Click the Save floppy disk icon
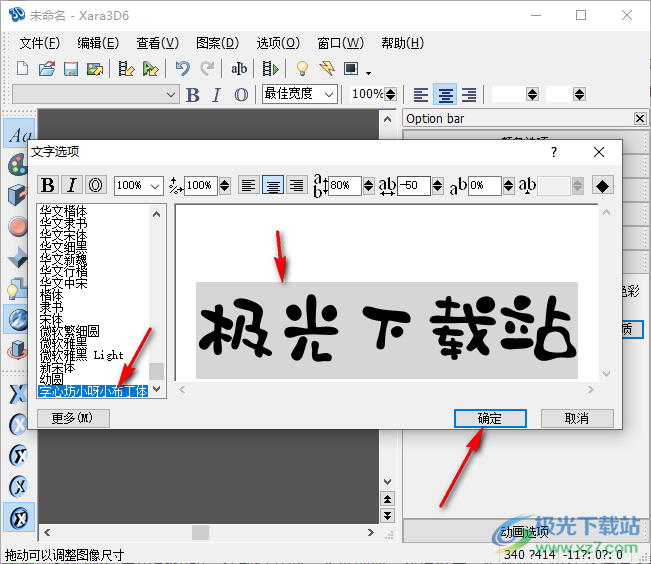651x564 pixels. click(x=71, y=69)
